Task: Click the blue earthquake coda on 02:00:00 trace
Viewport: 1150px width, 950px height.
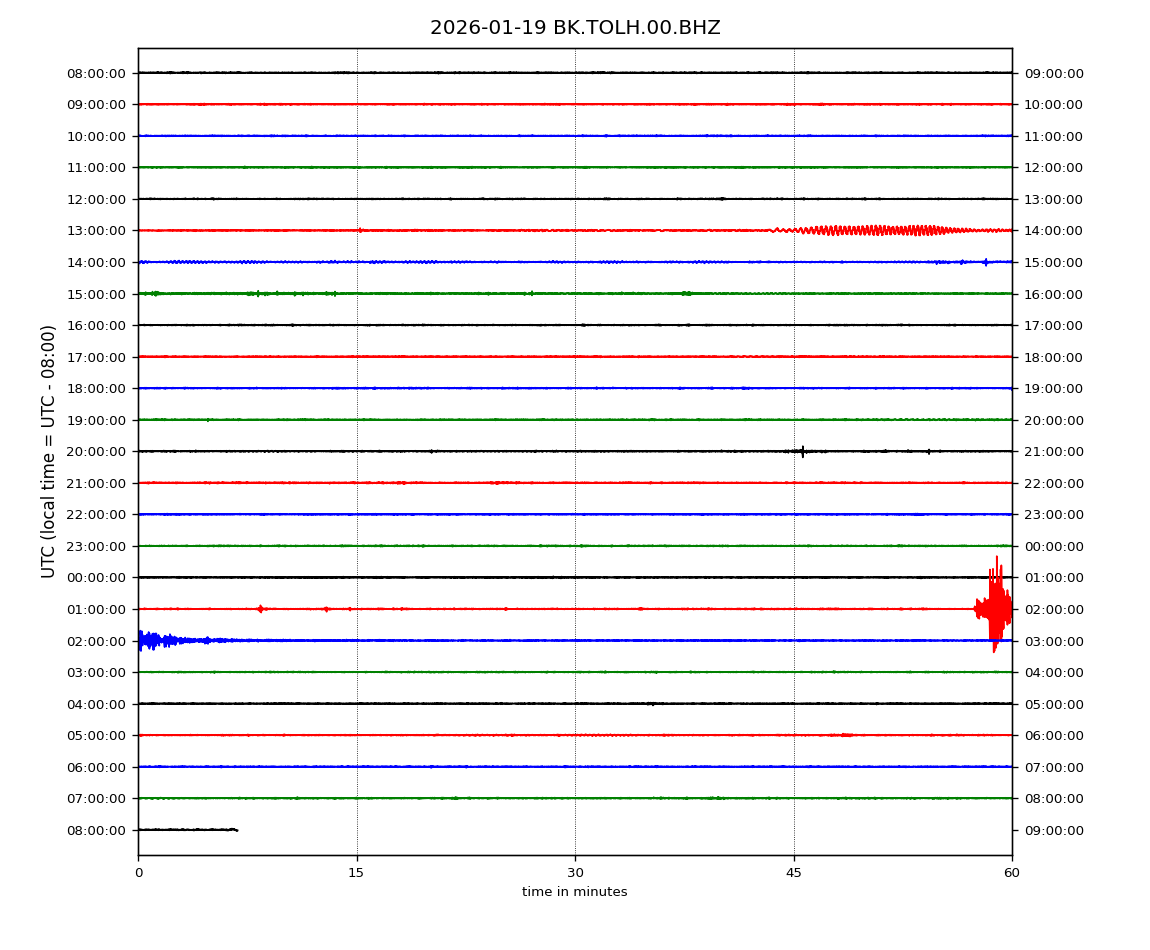Action: [155, 640]
